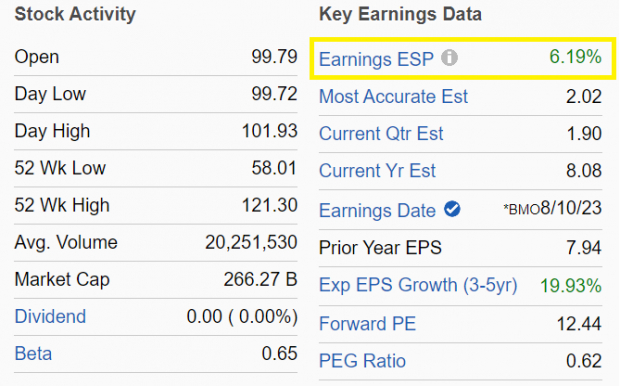Select the EPS growth value 19.93%
This screenshot has width=620, height=386.
click(571, 286)
